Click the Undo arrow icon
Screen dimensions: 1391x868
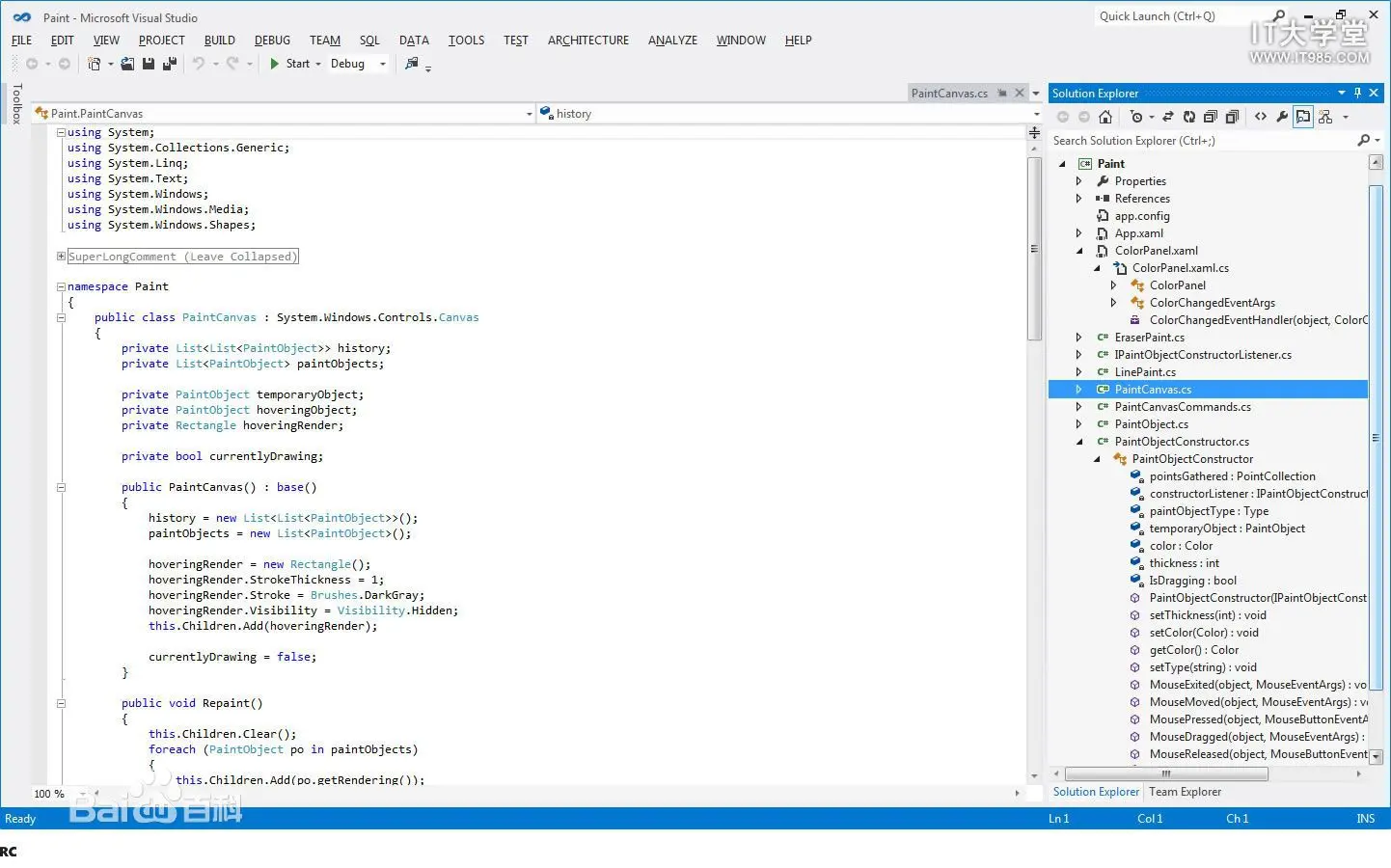click(199, 64)
